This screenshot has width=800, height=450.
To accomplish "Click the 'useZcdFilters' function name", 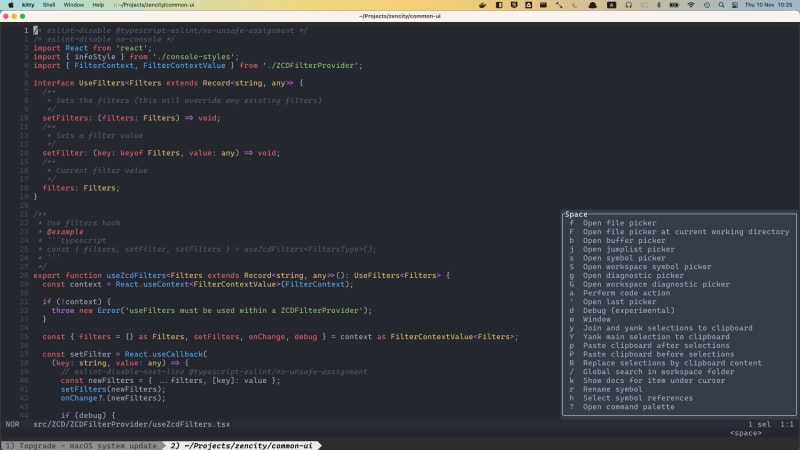I will click(x=136, y=276).
